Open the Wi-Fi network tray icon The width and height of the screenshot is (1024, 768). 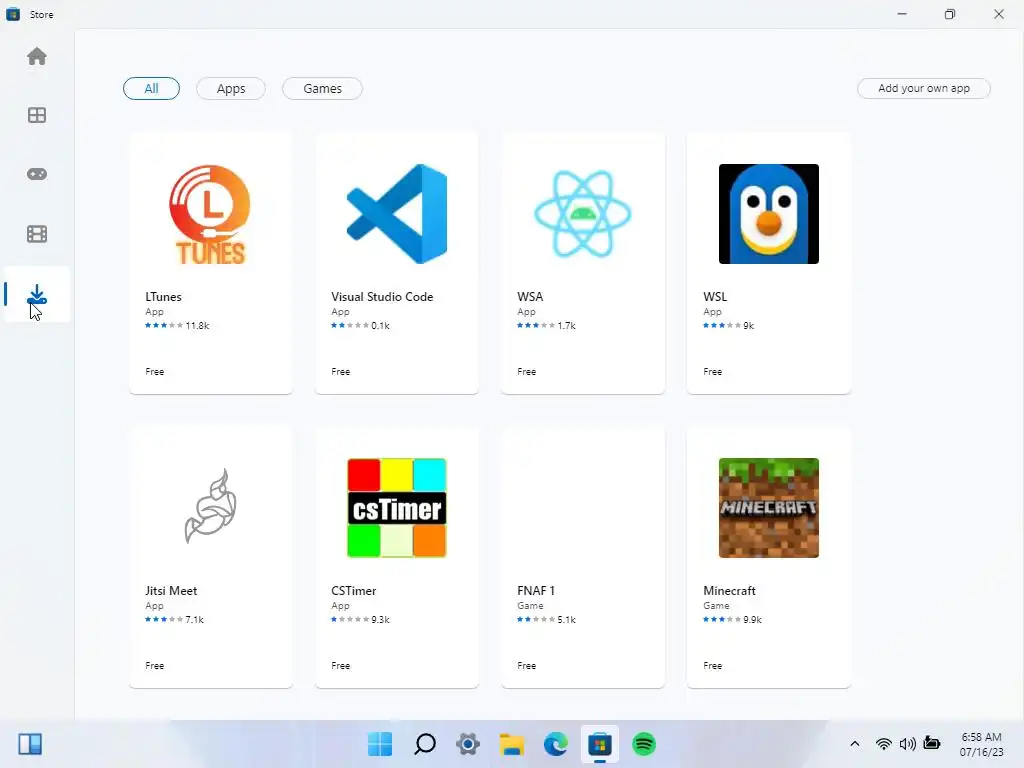(884, 744)
